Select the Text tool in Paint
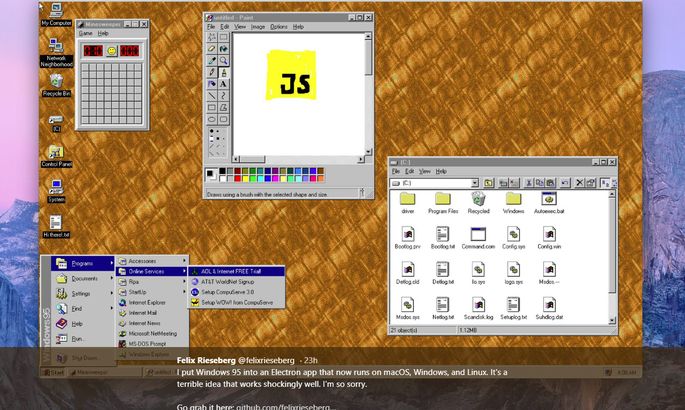Image resolution: width=685 pixels, height=410 pixels. point(223,84)
